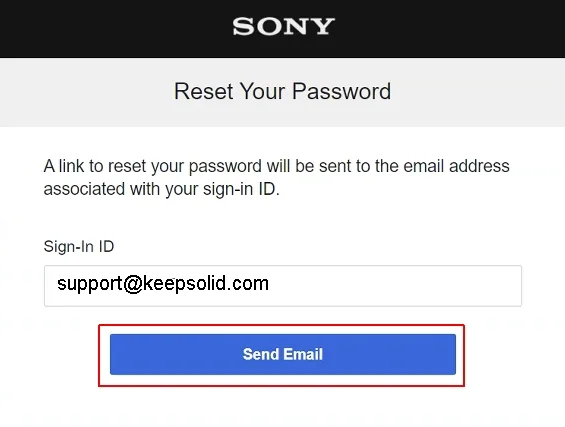This screenshot has width=565, height=427.
Task: Click the white area below the Send Email button
Action: 282,407
